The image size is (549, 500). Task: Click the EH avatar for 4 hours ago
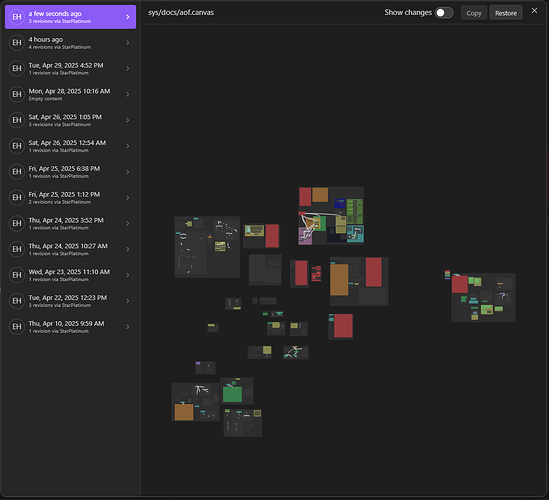[x=17, y=43]
